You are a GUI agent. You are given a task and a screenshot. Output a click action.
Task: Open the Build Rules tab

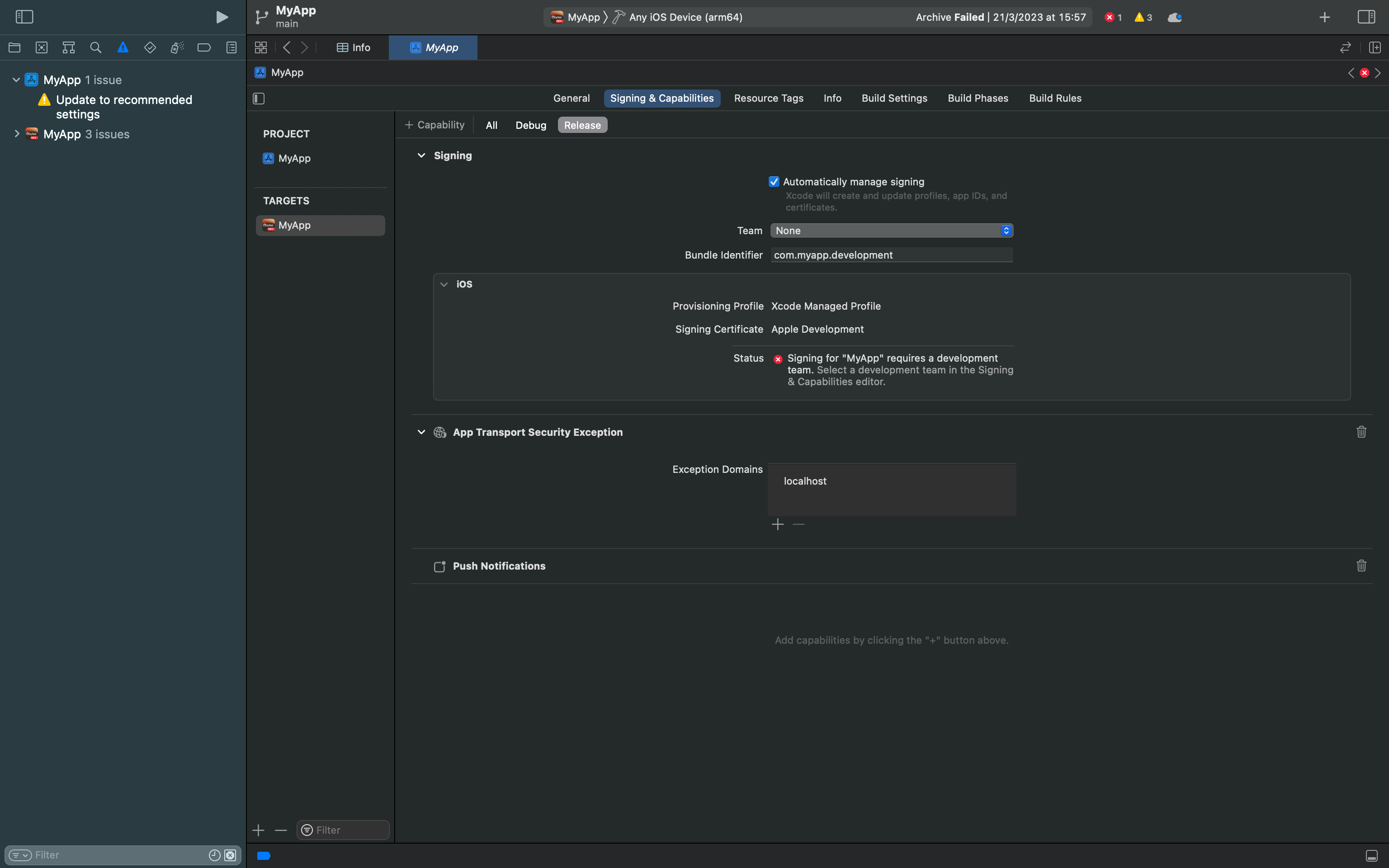pyautogui.click(x=1055, y=98)
